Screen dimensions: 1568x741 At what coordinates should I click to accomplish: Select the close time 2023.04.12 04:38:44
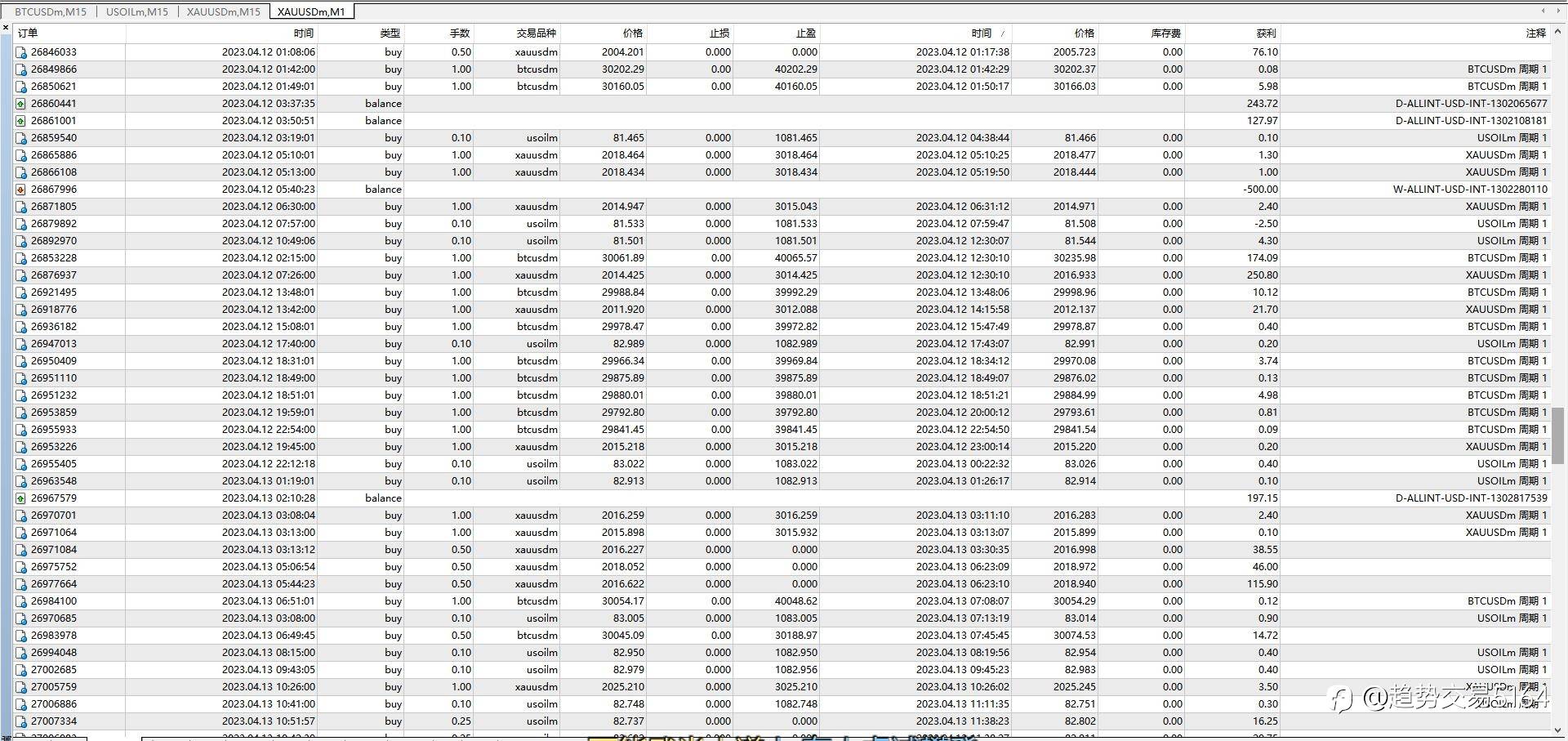coord(963,138)
